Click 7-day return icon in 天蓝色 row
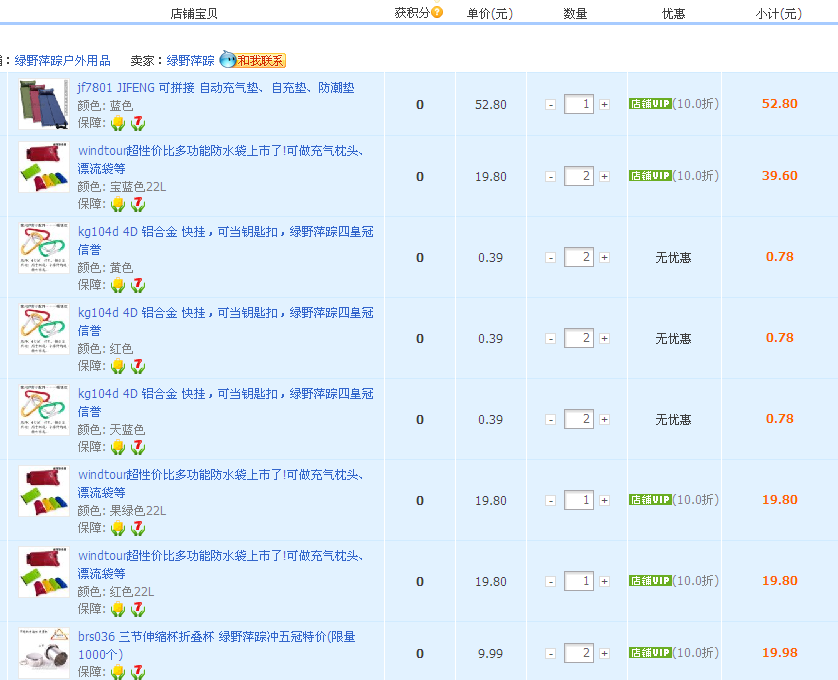838x680 pixels. pyautogui.click(x=138, y=447)
